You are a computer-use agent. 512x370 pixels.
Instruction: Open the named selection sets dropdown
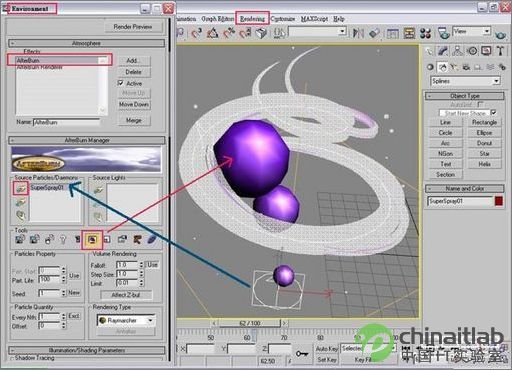tap(317, 32)
